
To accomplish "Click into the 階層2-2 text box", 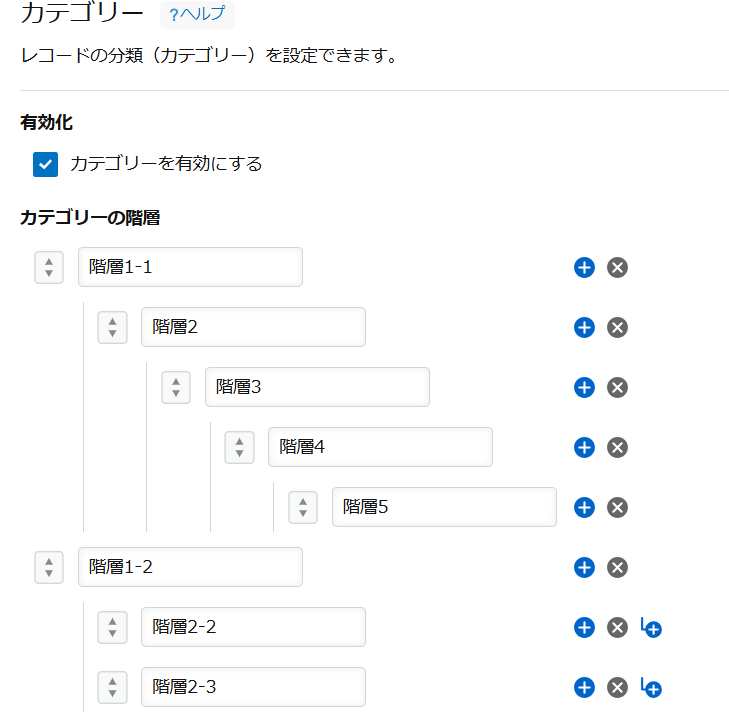I will point(253,627).
